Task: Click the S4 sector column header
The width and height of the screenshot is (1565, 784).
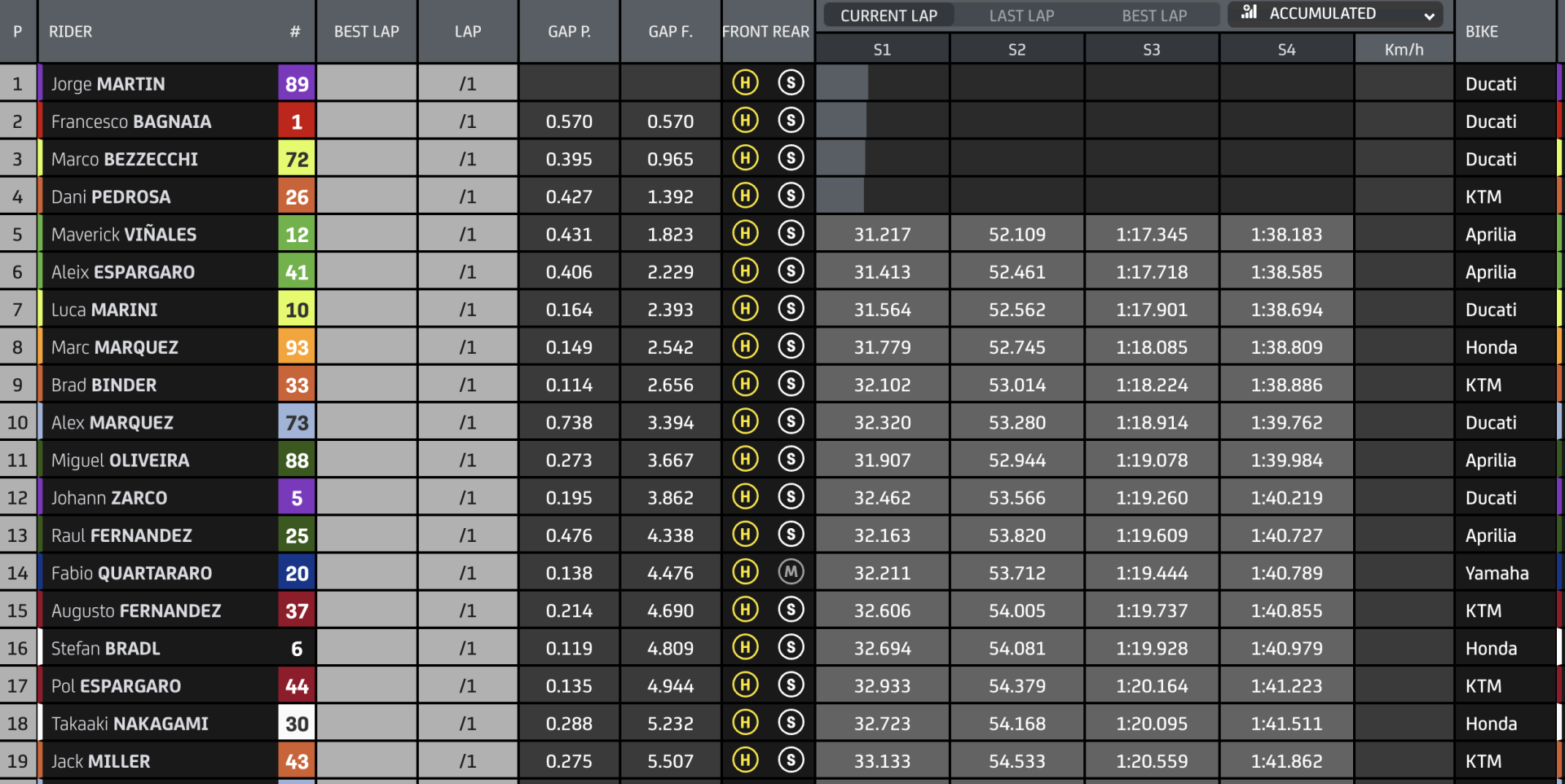Action: click(x=1286, y=50)
